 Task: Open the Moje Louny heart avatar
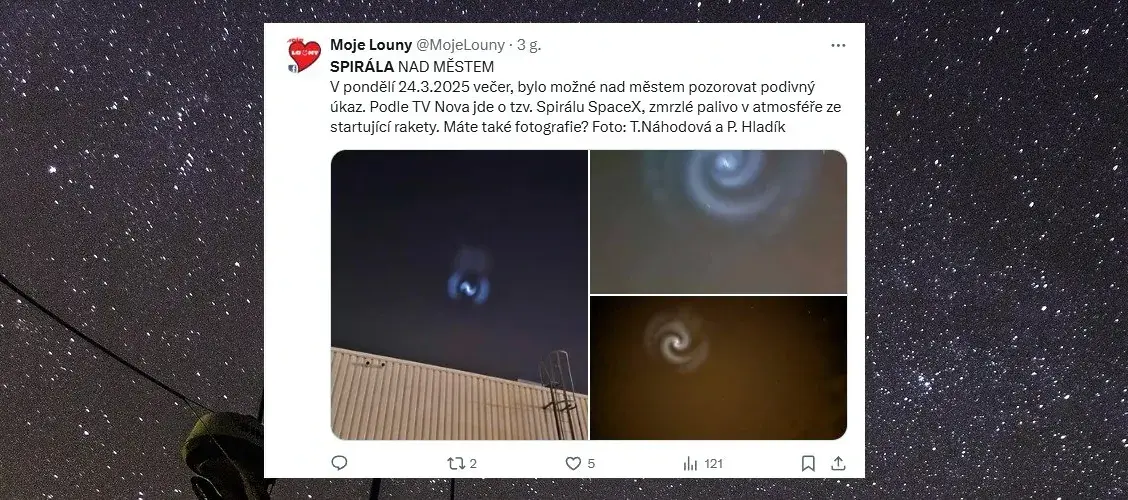[304, 55]
